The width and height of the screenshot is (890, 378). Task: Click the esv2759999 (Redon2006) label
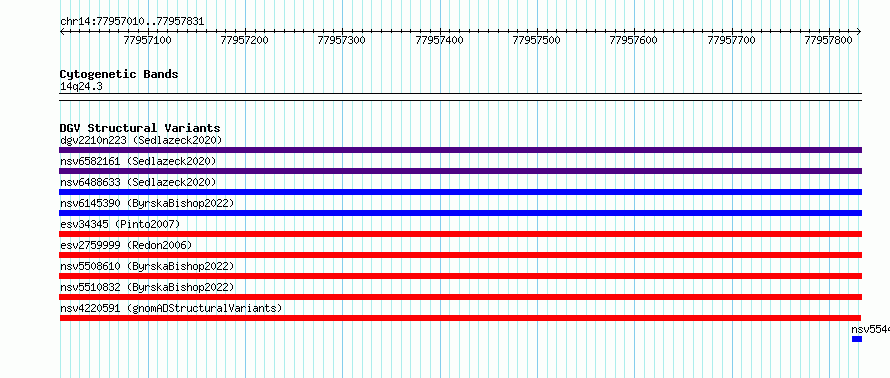tap(126, 245)
